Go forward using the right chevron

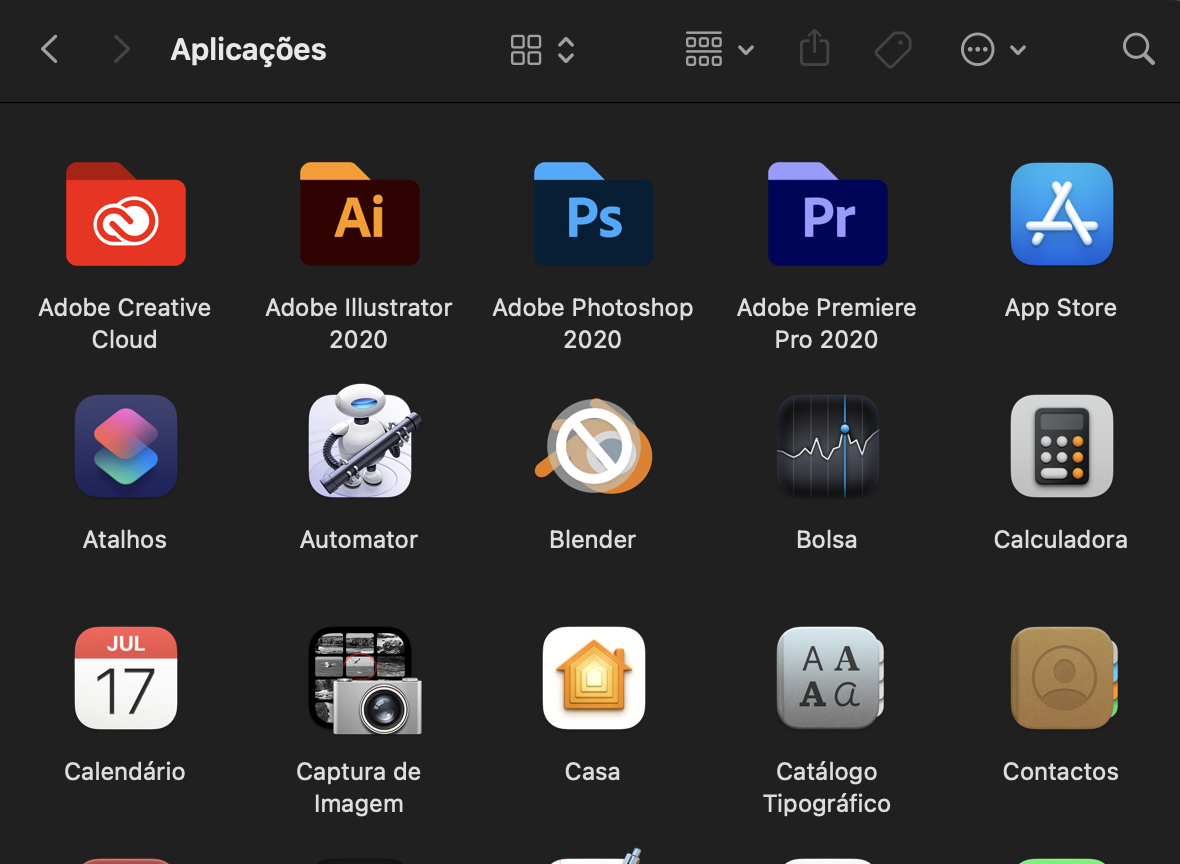[x=121, y=50]
